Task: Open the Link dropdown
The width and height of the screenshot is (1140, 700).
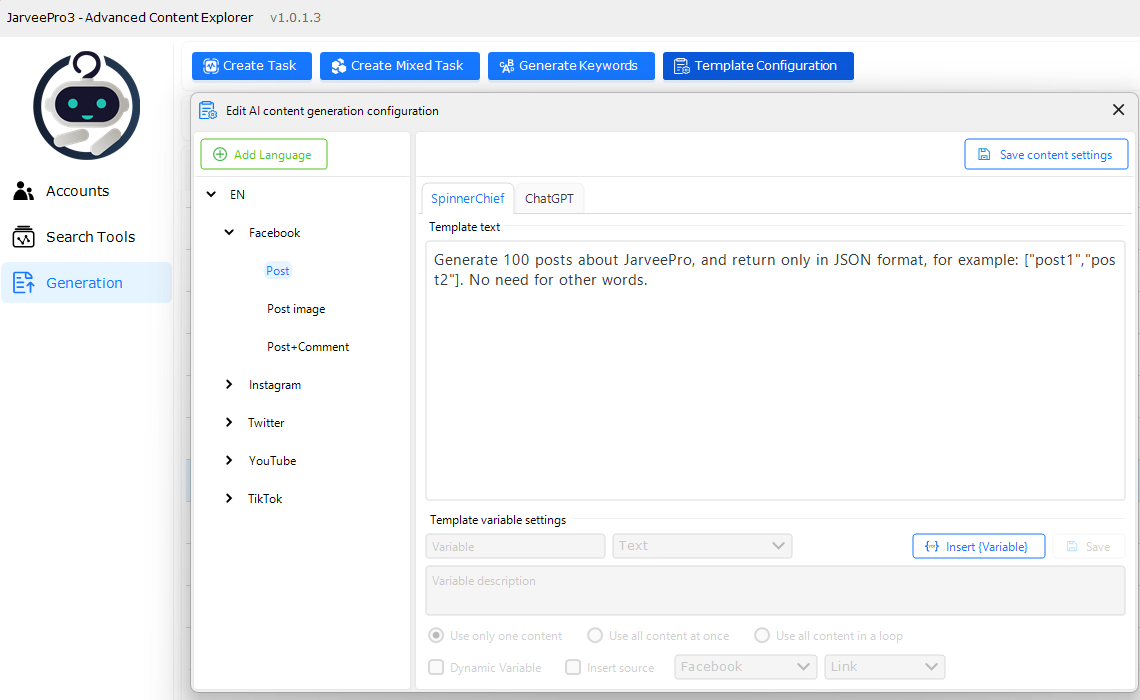Action: (884, 667)
